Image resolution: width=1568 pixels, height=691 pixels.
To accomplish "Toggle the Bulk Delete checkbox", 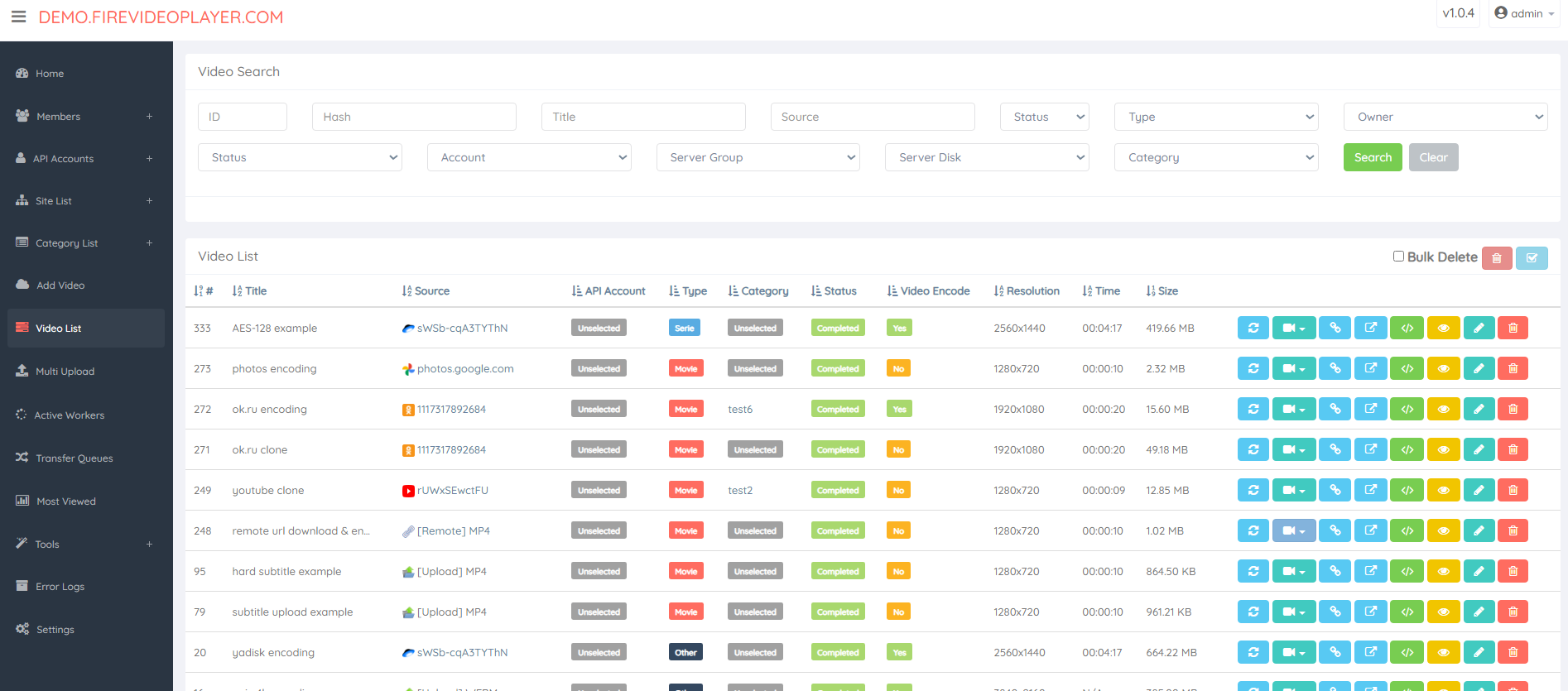I will 1398,257.
